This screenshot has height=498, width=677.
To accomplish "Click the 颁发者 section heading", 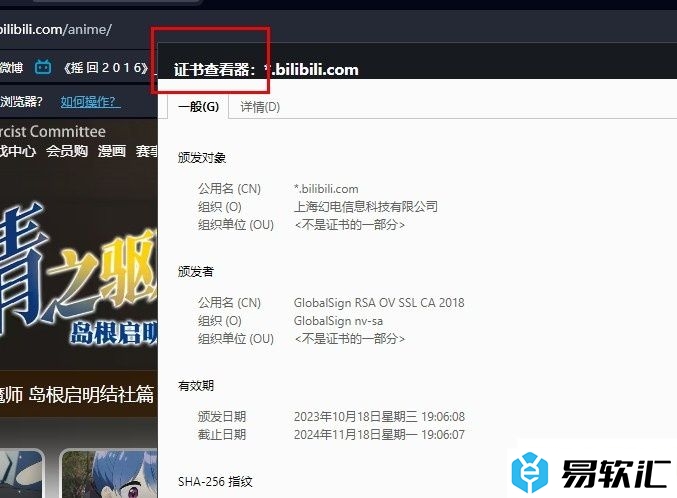I will (196, 272).
